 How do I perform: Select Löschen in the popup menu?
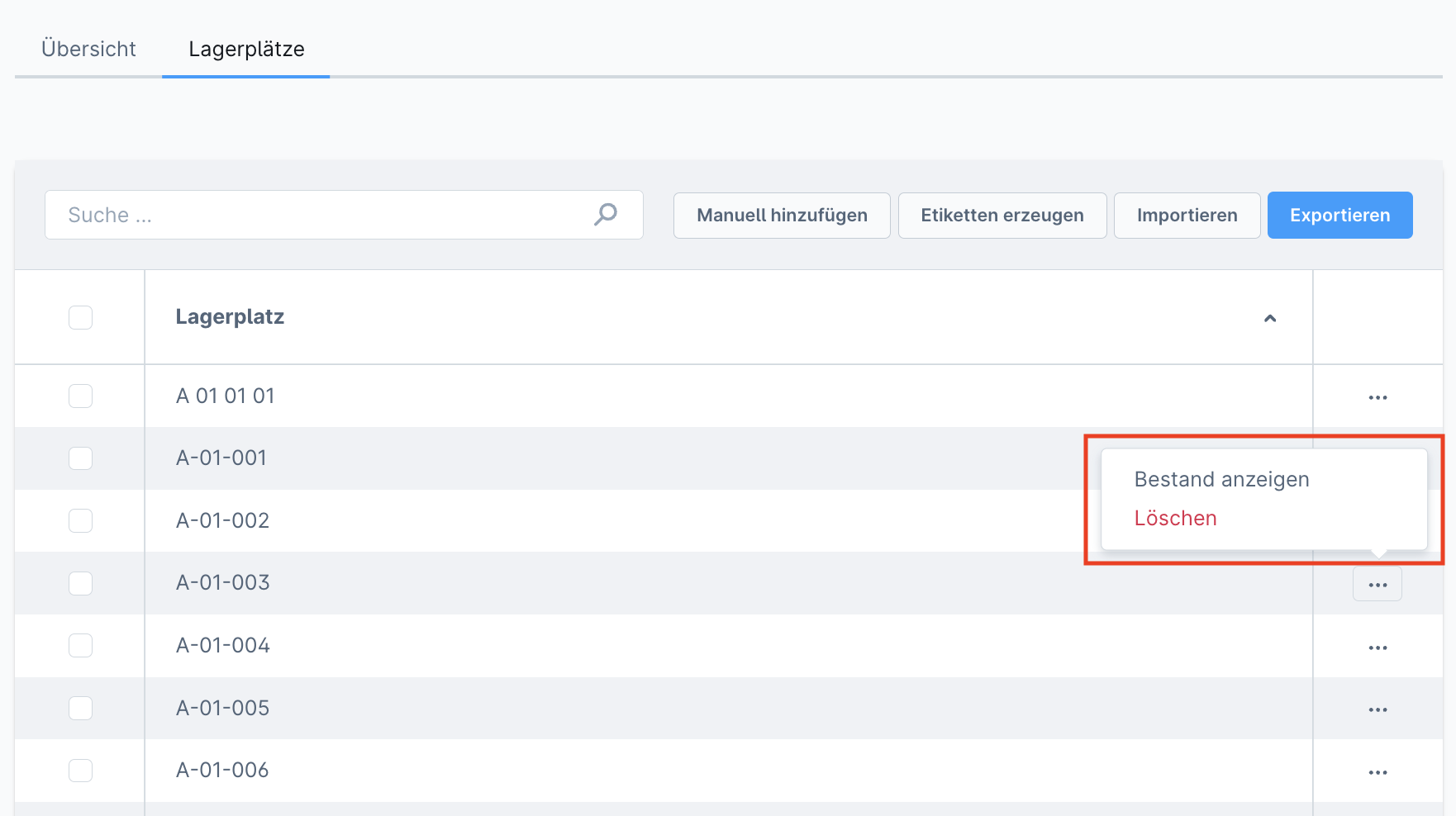point(1175,518)
